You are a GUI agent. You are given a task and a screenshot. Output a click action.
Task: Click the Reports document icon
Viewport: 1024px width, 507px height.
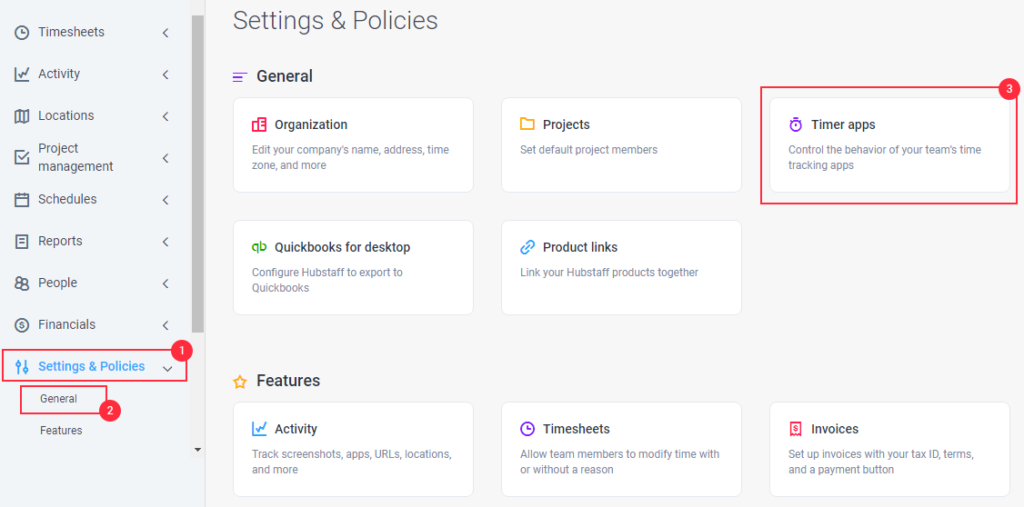point(22,242)
